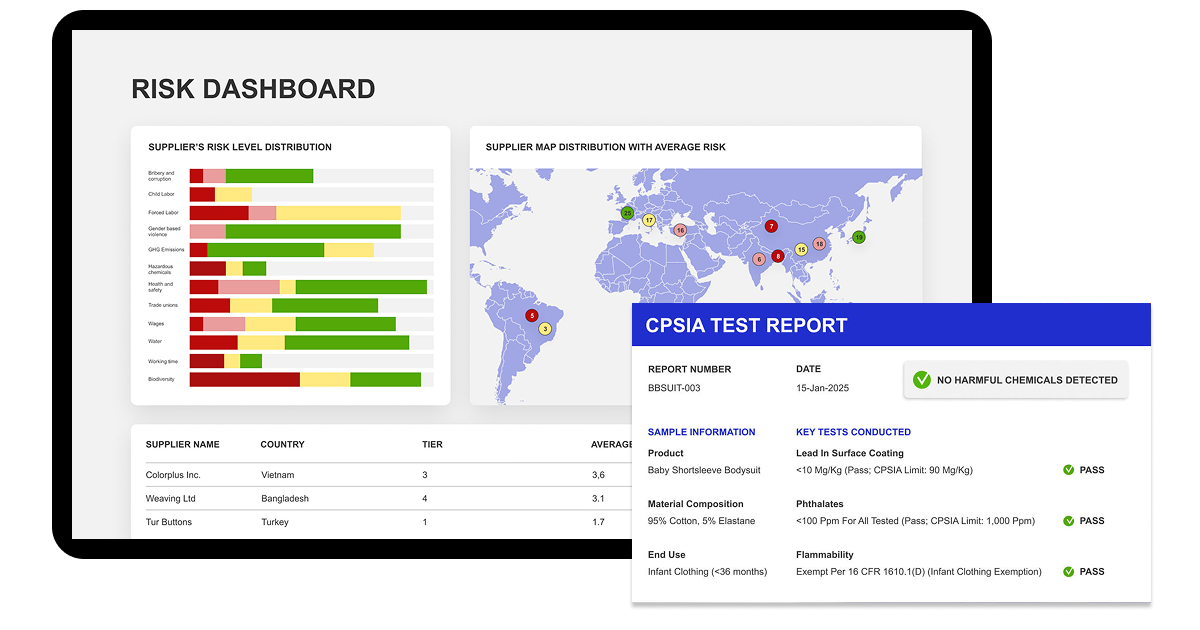Click the Health and safety chart label
Image resolution: width=1200 pixels, height=630 pixels.
[x=161, y=287]
